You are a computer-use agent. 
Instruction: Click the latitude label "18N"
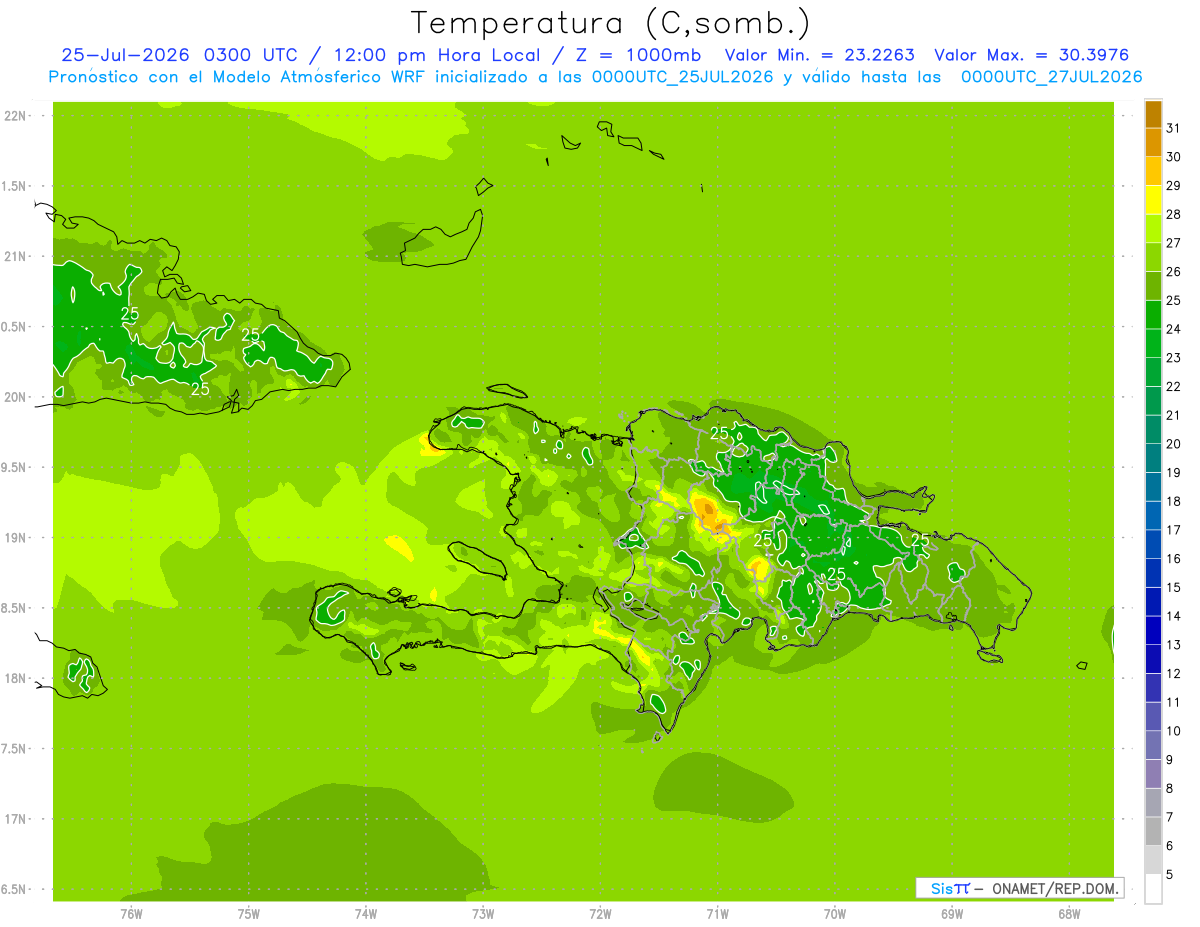click(14, 678)
